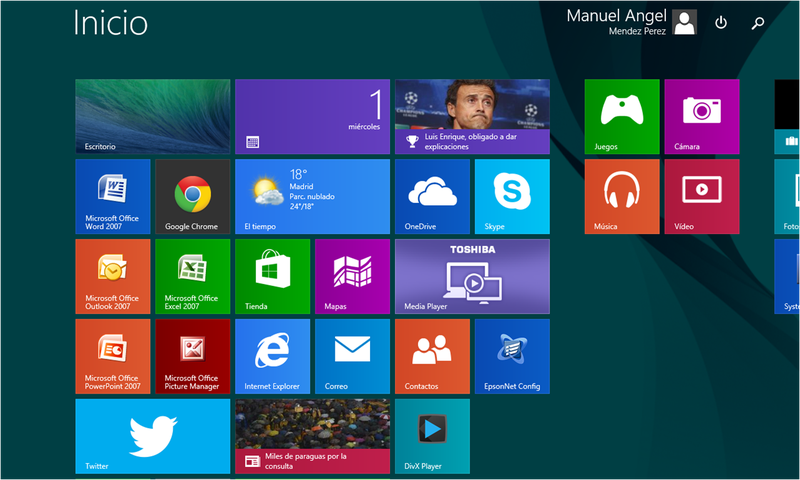Launch Microsoft Office Word 2007

coord(113,196)
